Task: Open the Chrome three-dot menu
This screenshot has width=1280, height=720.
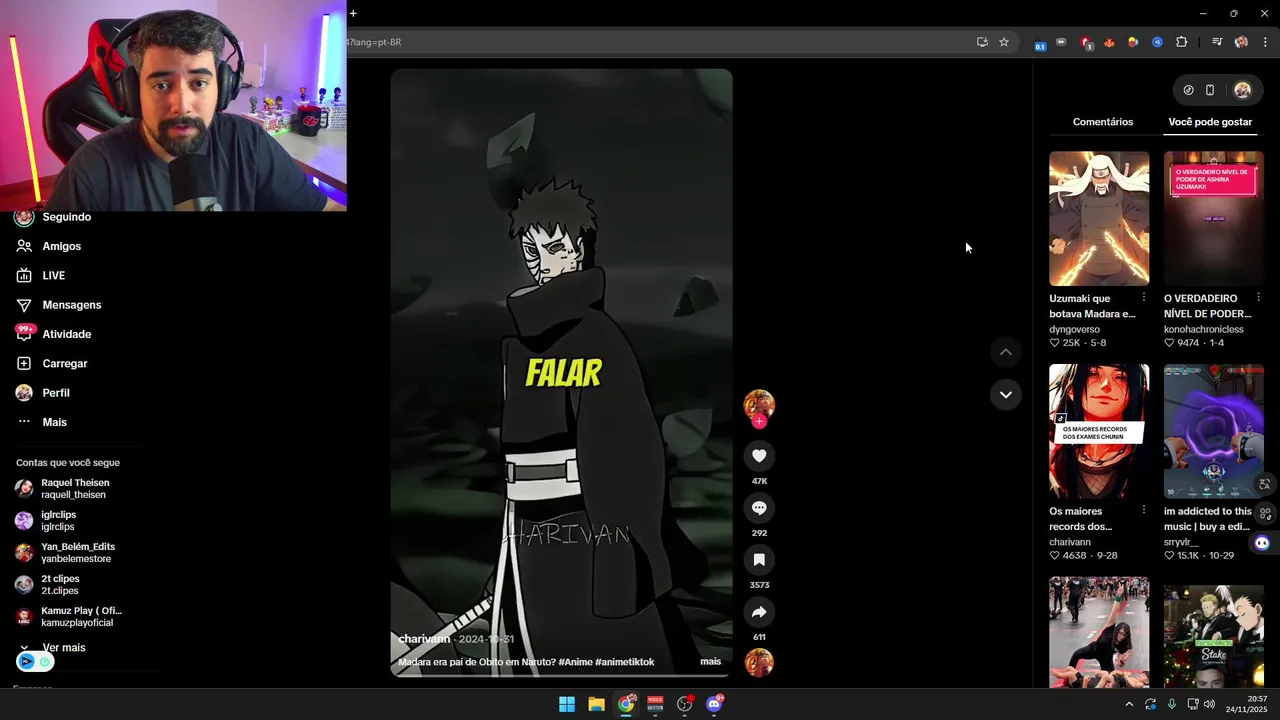Action: click(1265, 42)
